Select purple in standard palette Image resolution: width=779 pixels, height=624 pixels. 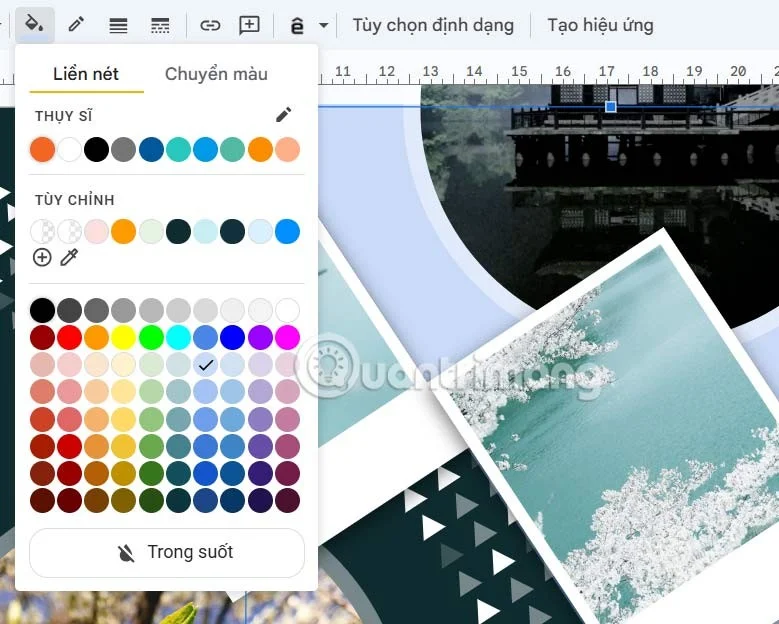(x=260, y=338)
